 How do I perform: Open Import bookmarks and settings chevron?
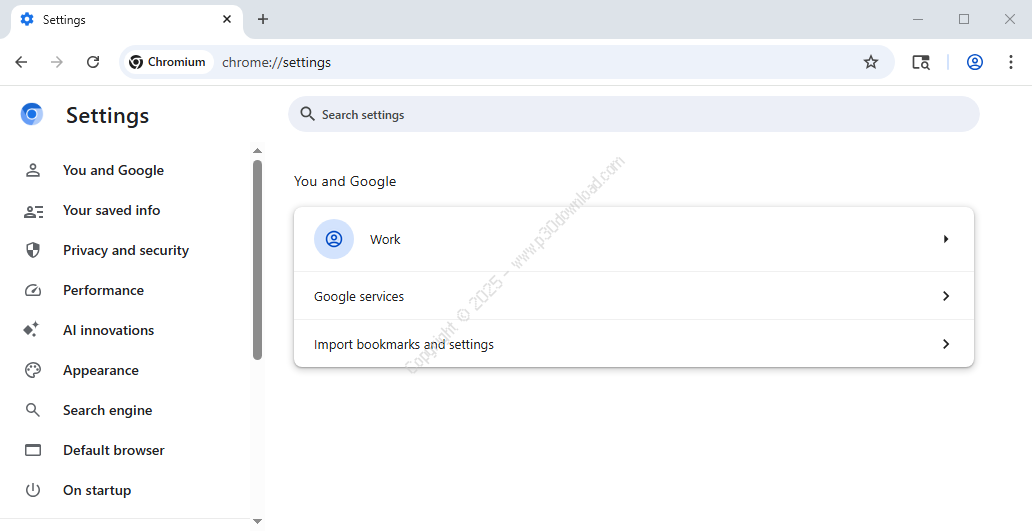coord(945,344)
